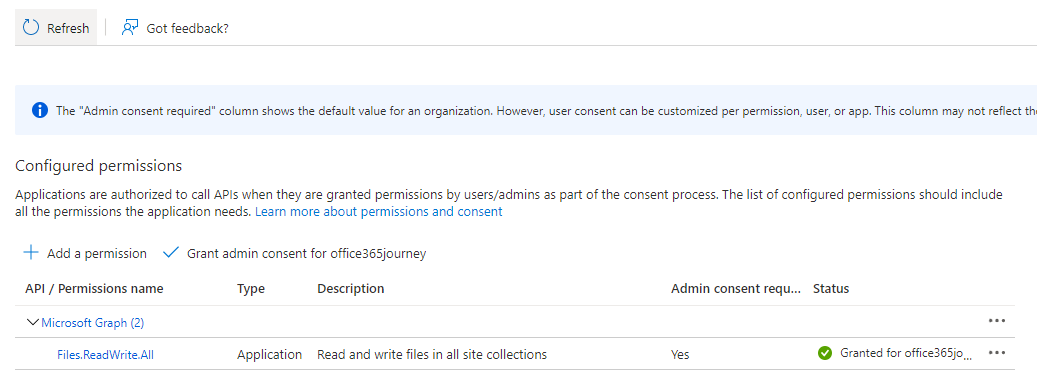Click the feedback person icon
The width and height of the screenshot is (1037, 372).
pyautogui.click(x=130, y=28)
